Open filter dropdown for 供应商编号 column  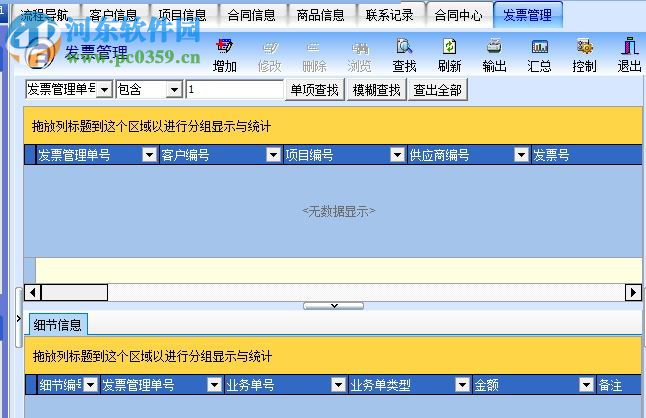(521, 155)
